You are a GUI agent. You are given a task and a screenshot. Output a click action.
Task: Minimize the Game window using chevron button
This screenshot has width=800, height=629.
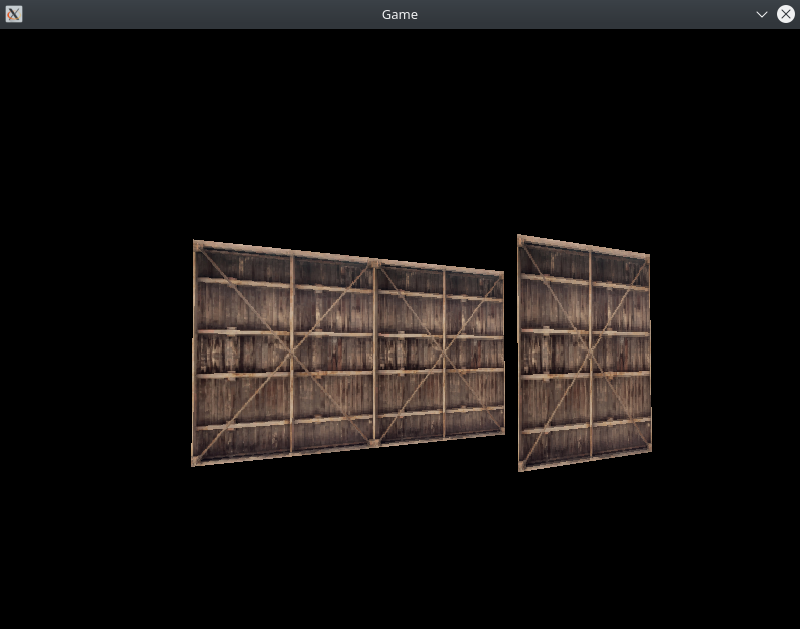click(x=762, y=14)
